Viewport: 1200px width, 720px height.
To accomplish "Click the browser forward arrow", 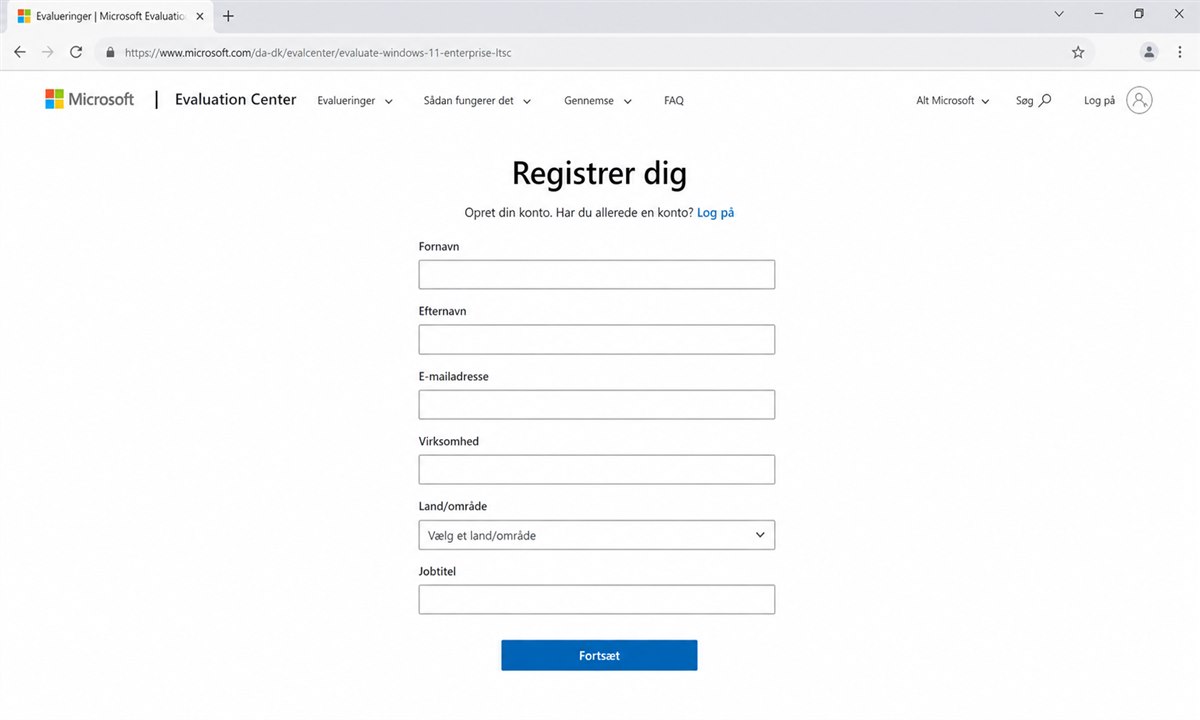I will pos(47,52).
